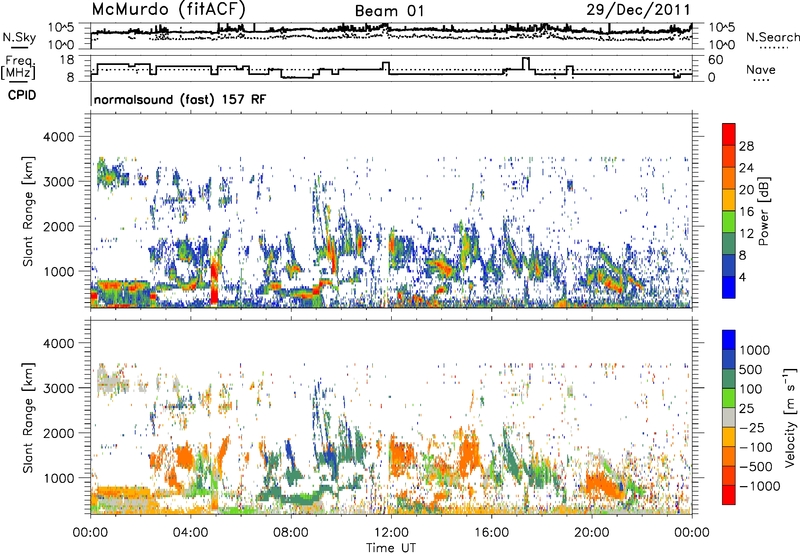The image size is (800, 554).
Task: Click the "Power [dB]" color bar title
Action: [x=763, y=211]
